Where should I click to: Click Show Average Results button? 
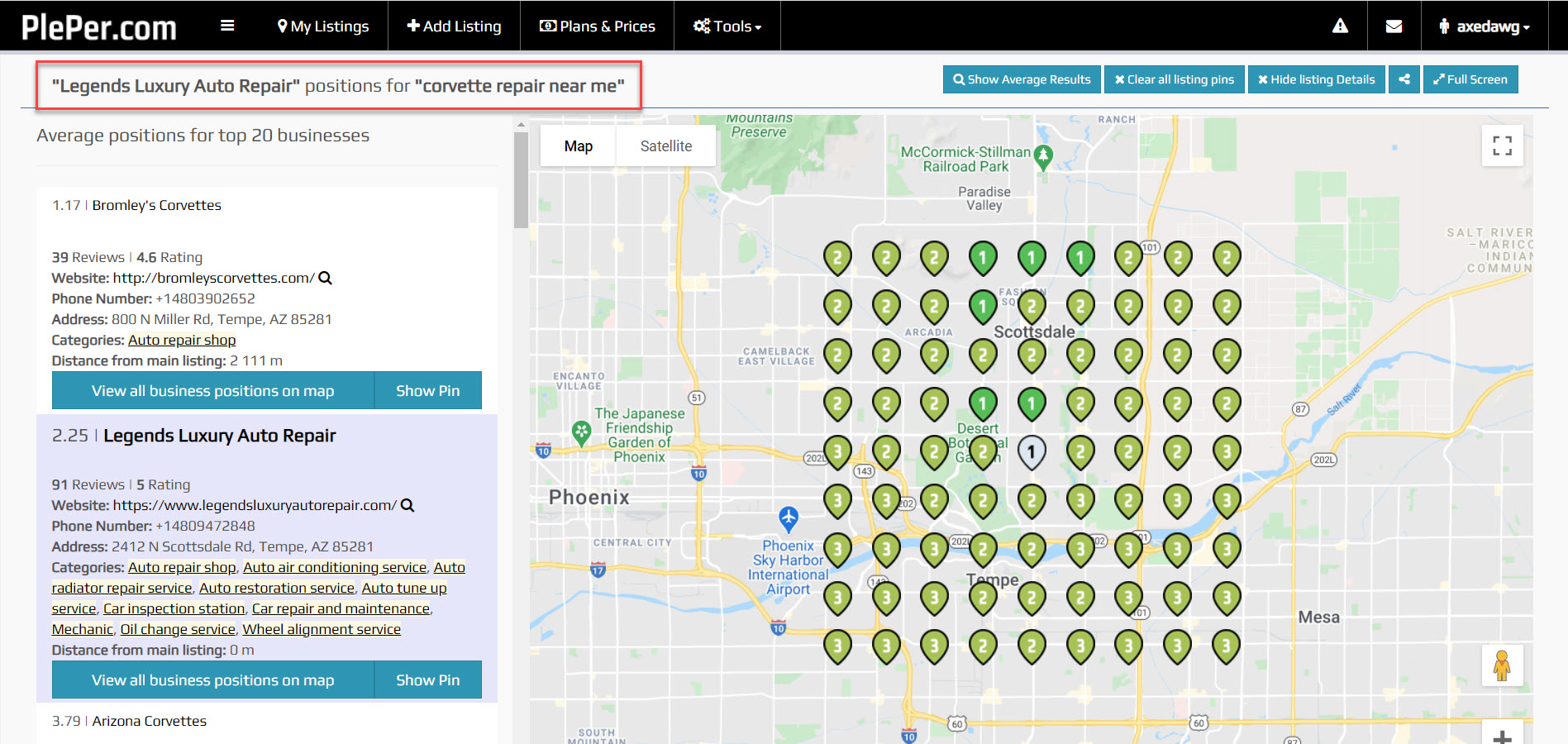click(x=1022, y=79)
